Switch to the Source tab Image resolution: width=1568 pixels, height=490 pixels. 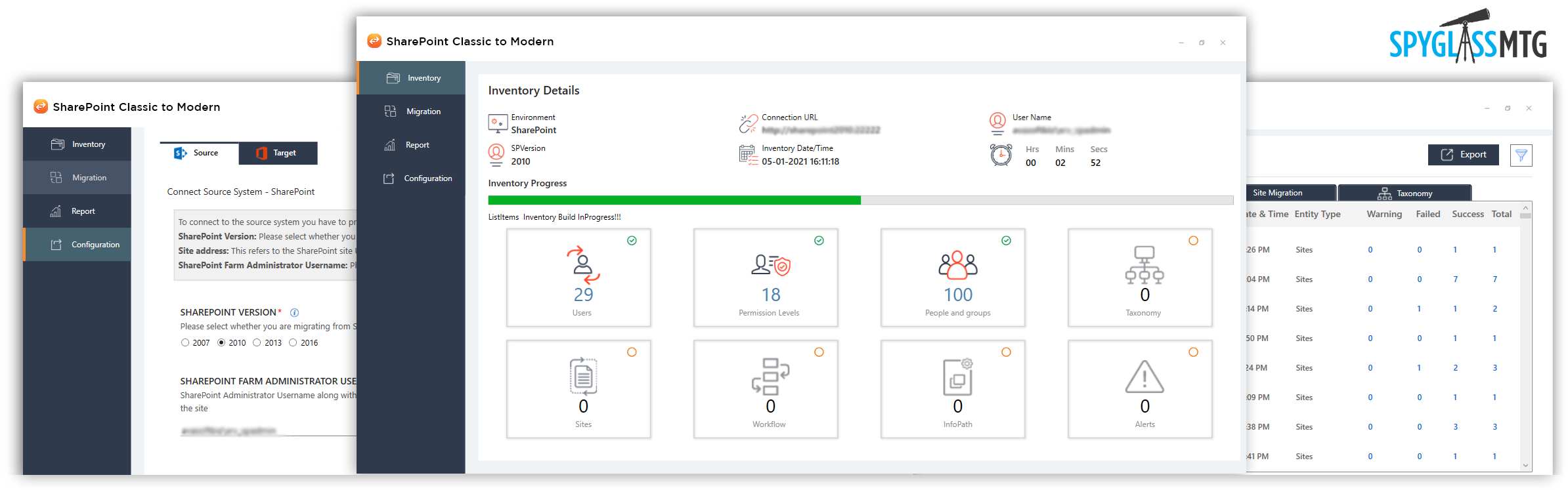click(200, 153)
